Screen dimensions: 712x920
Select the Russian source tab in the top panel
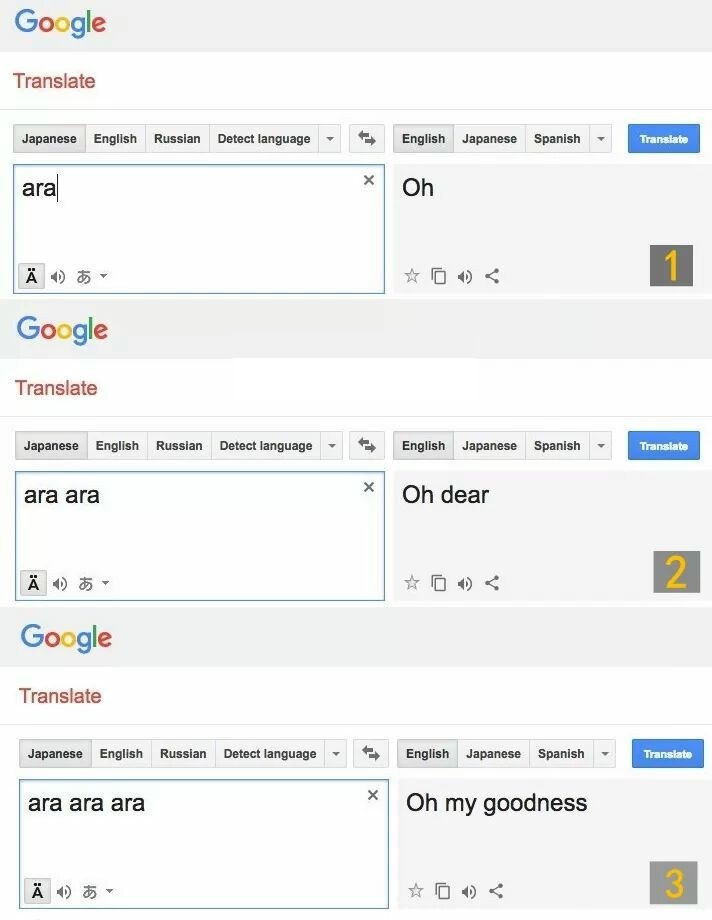coord(177,139)
